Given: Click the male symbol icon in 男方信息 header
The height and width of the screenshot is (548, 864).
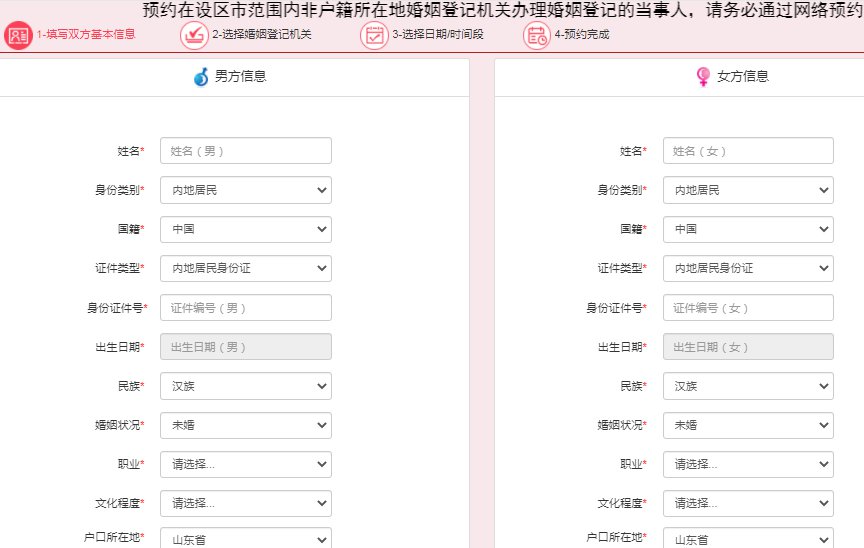Looking at the screenshot, I should [x=202, y=77].
